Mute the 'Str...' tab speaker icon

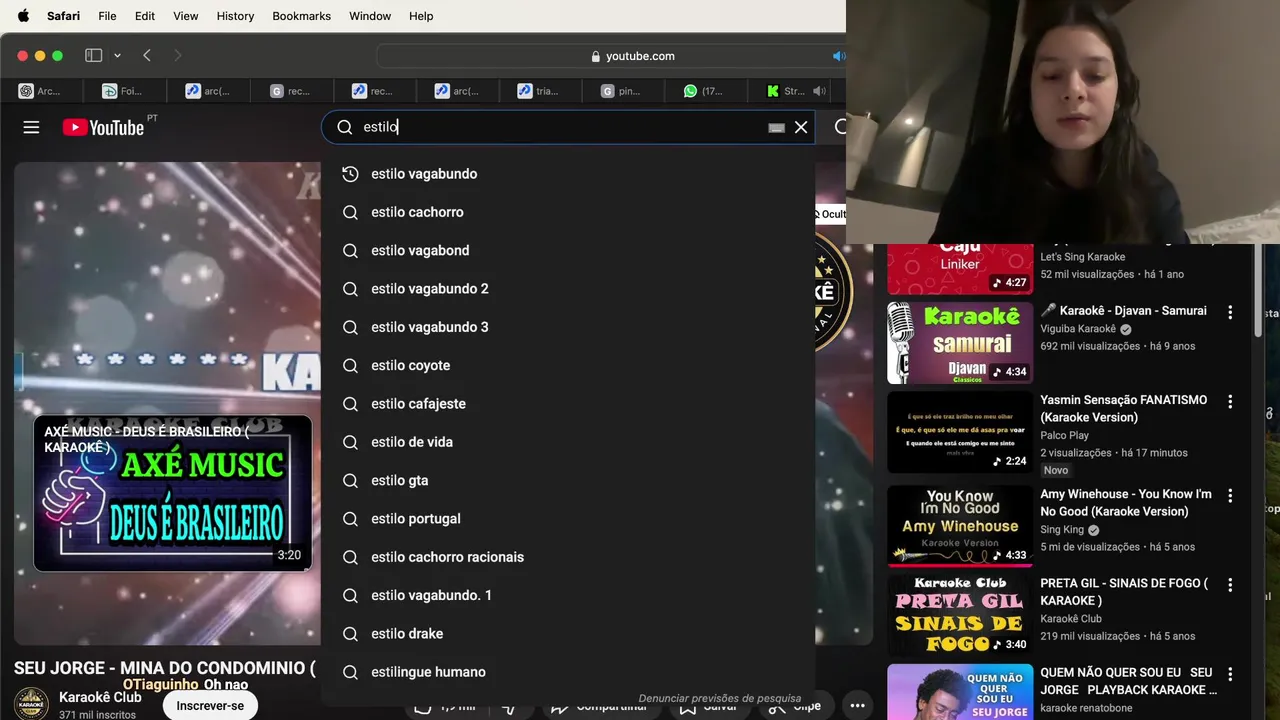click(819, 91)
